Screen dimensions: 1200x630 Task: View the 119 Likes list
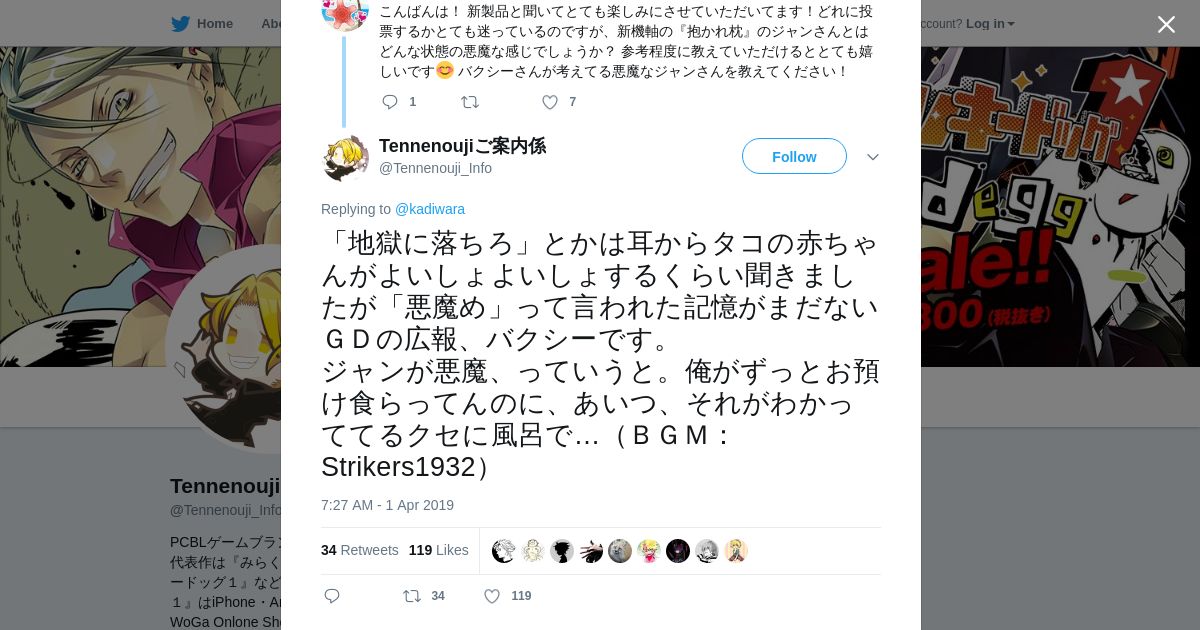pos(438,550)
